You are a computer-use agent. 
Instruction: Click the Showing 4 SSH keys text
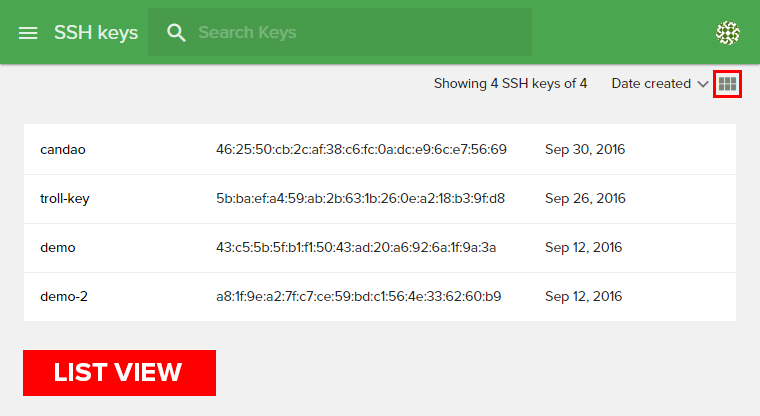[x=510, y=84]
